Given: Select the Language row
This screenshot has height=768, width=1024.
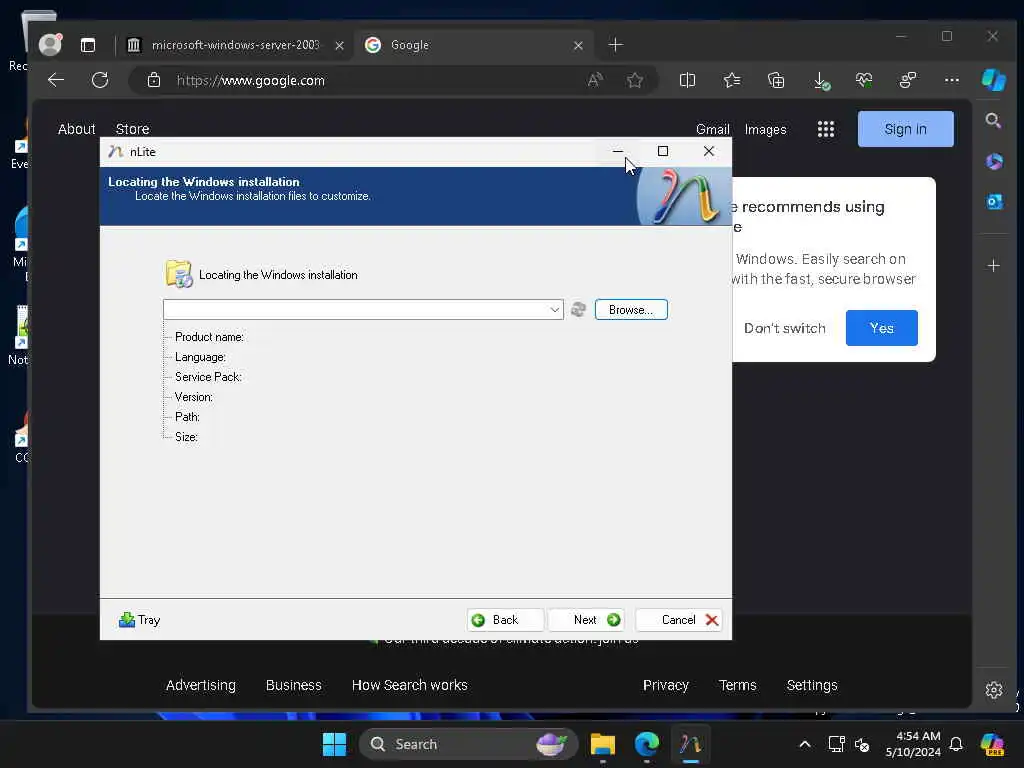Looking at the screenshot, I should 200,357.
